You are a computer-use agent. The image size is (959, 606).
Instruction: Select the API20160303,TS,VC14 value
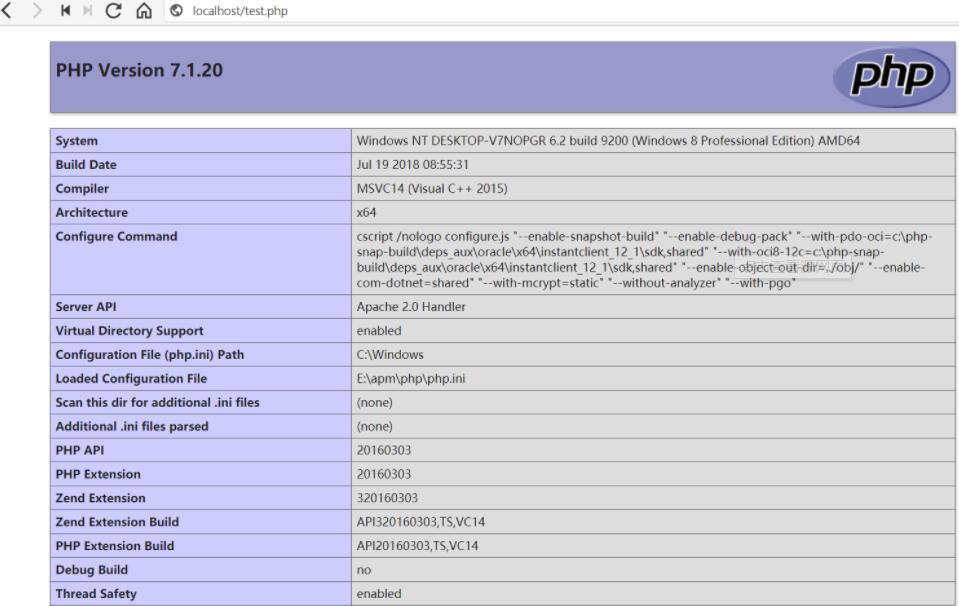click(x=418, y=545)
